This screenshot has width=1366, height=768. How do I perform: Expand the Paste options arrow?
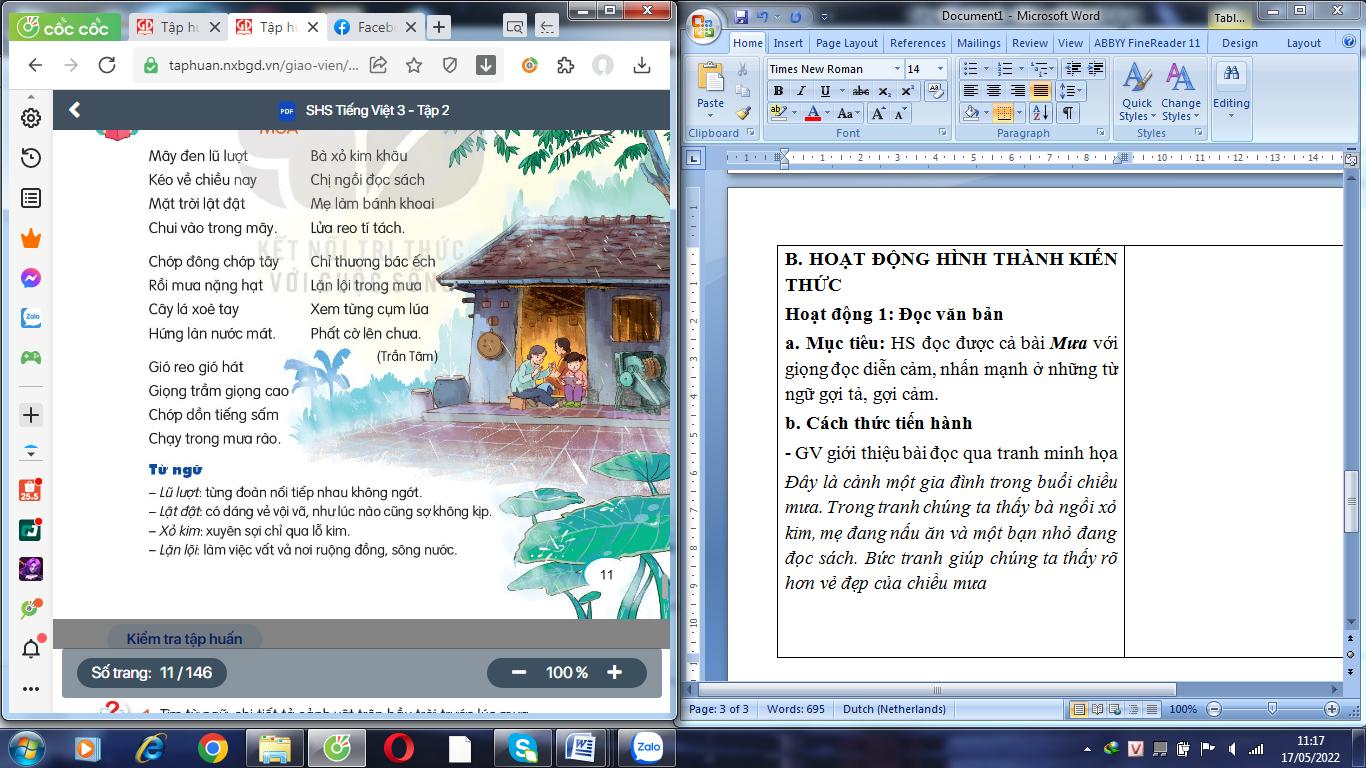point(711,113)
